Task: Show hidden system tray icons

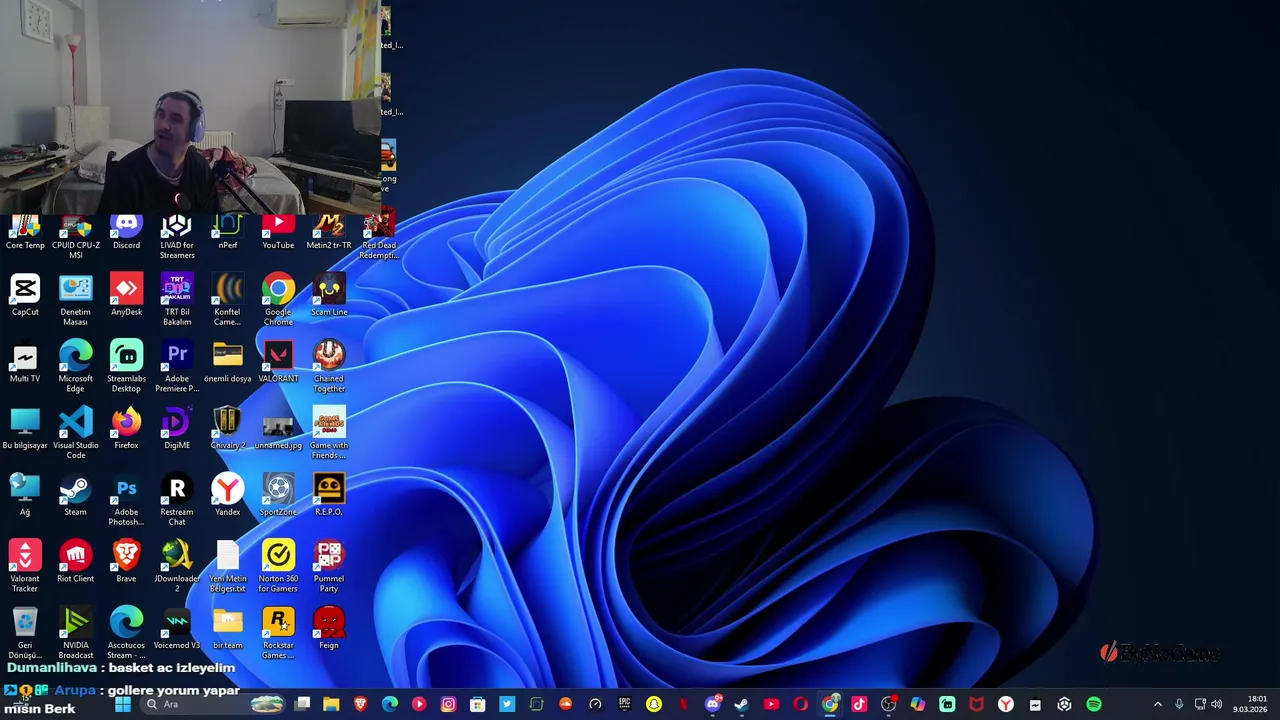Action: (1158, 704)
